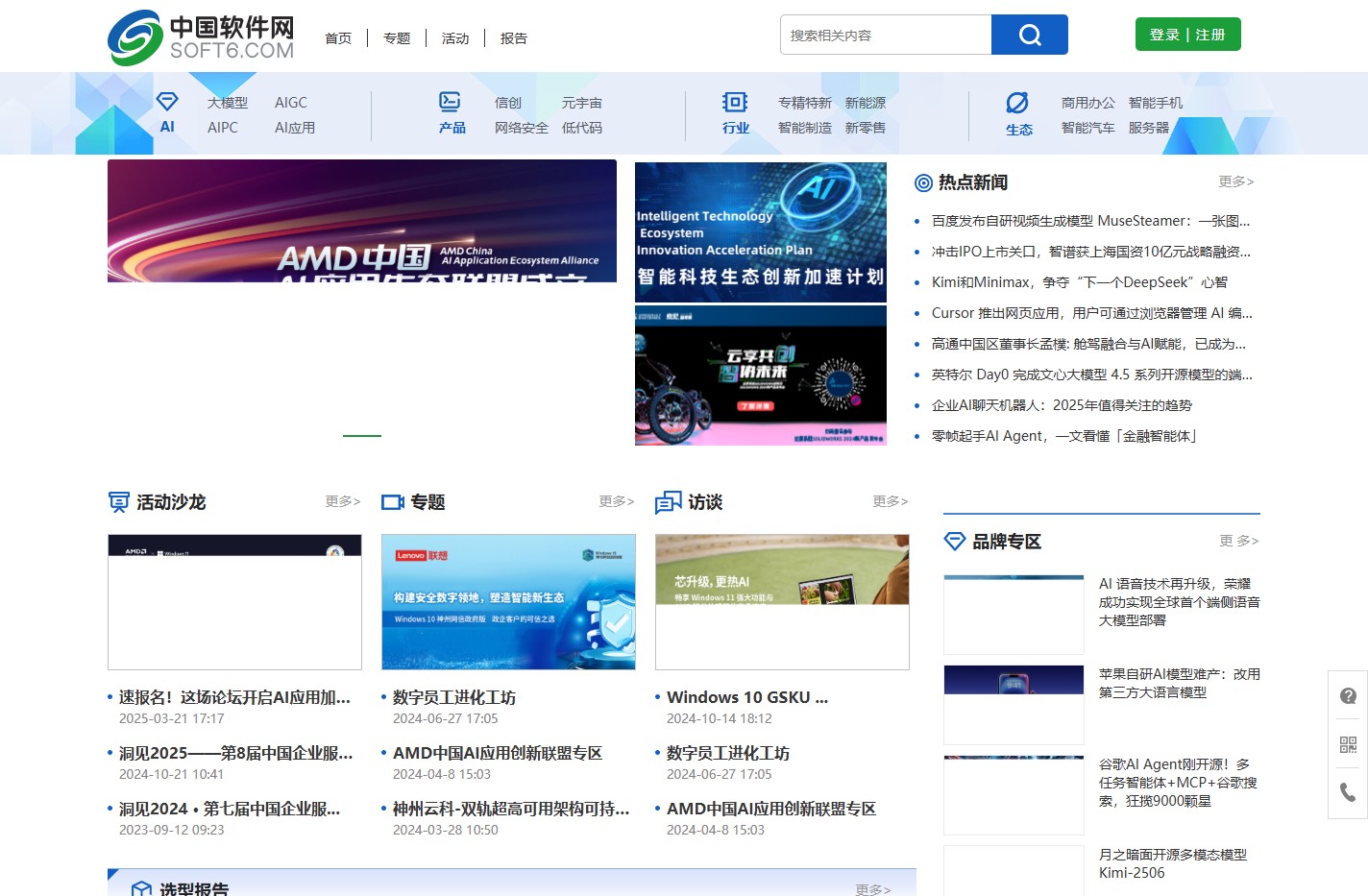Read the Cursor 推出网页应用 news item

[1092, 313]
